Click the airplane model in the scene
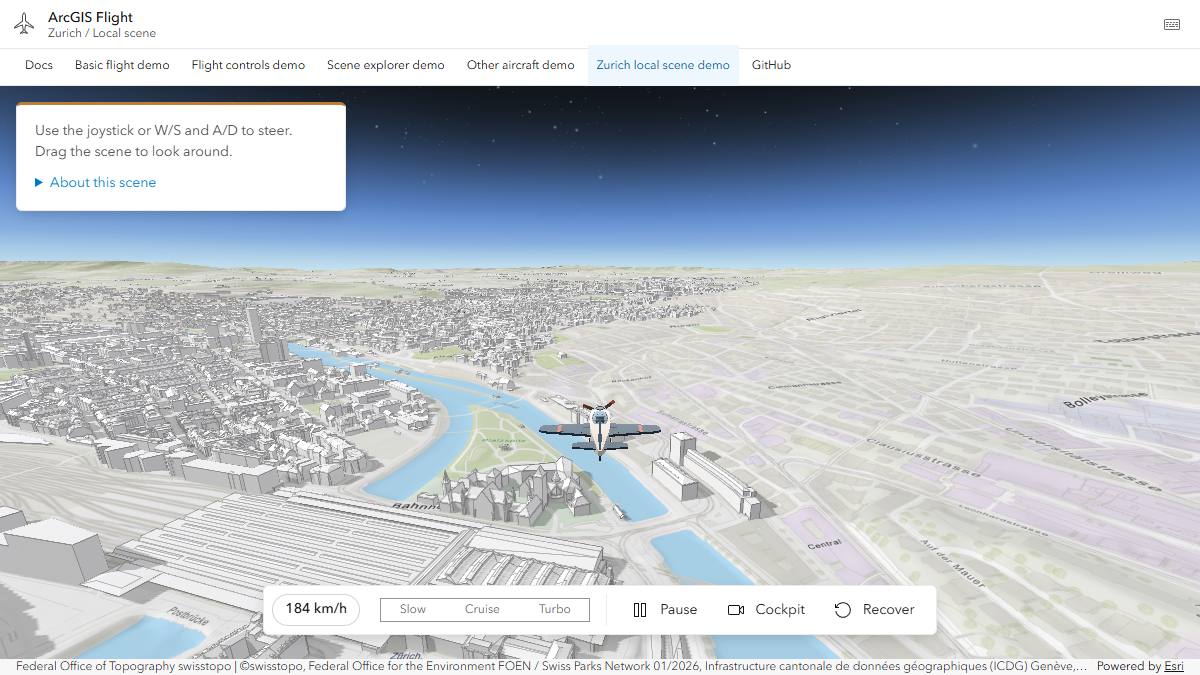The width and height of the screenshot is (1200, 675). pos(600,430)
